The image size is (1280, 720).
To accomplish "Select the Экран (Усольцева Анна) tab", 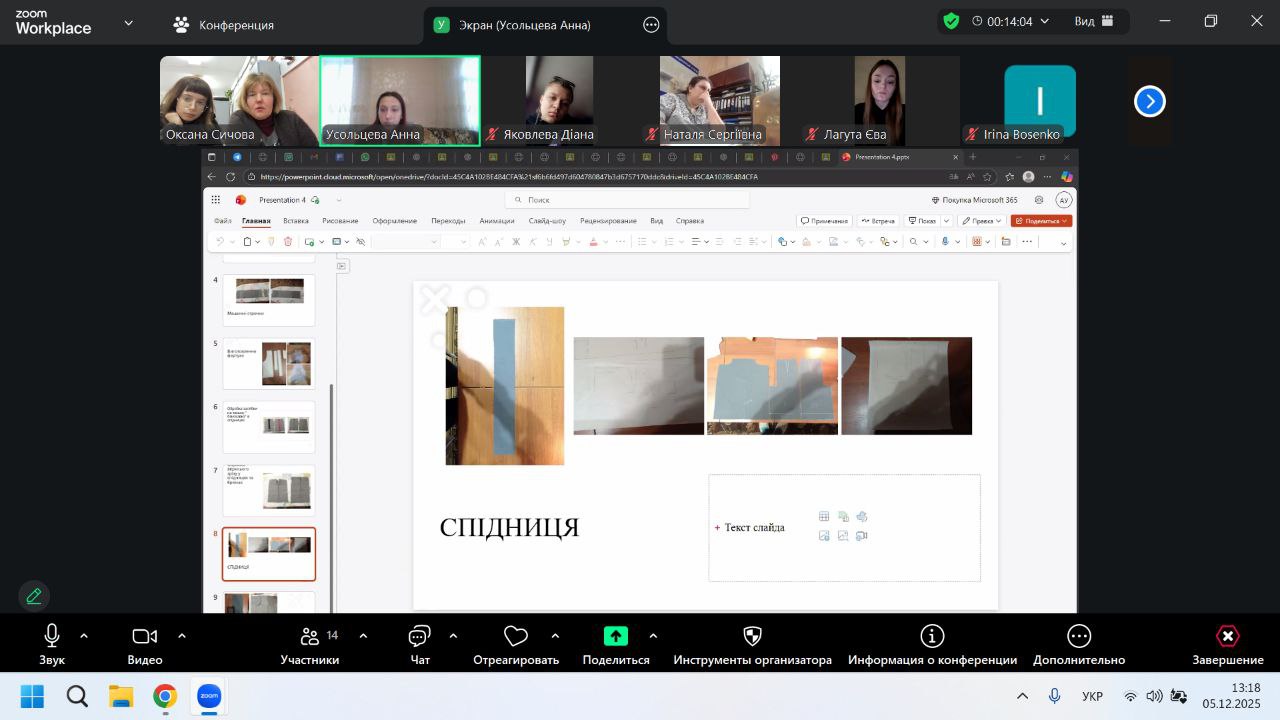I will coord(526,25).
